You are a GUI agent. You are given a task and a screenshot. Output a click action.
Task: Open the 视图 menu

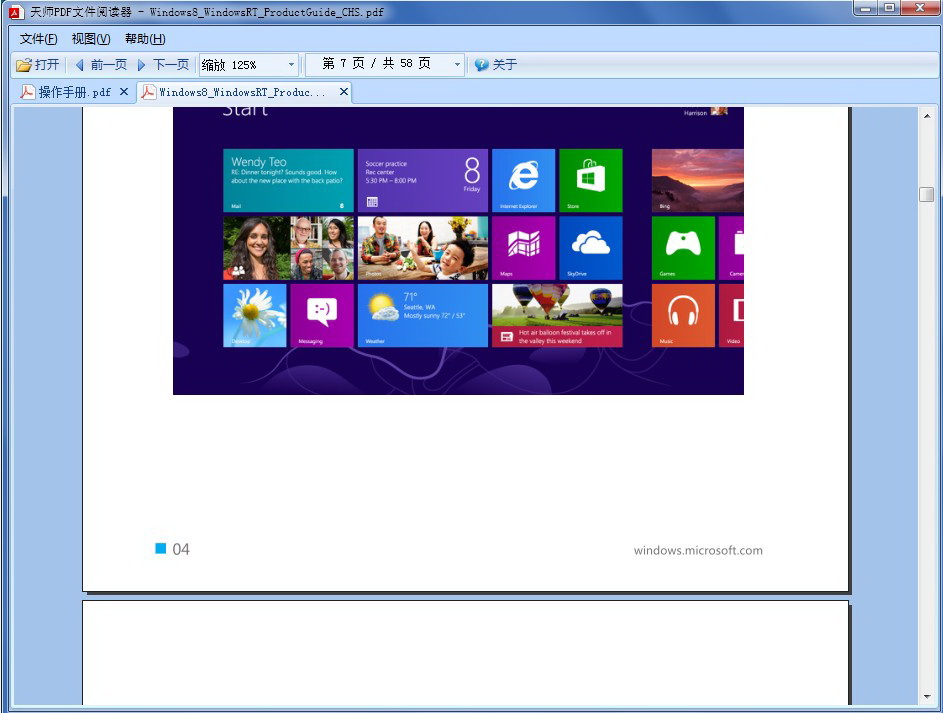pos(91,39)
